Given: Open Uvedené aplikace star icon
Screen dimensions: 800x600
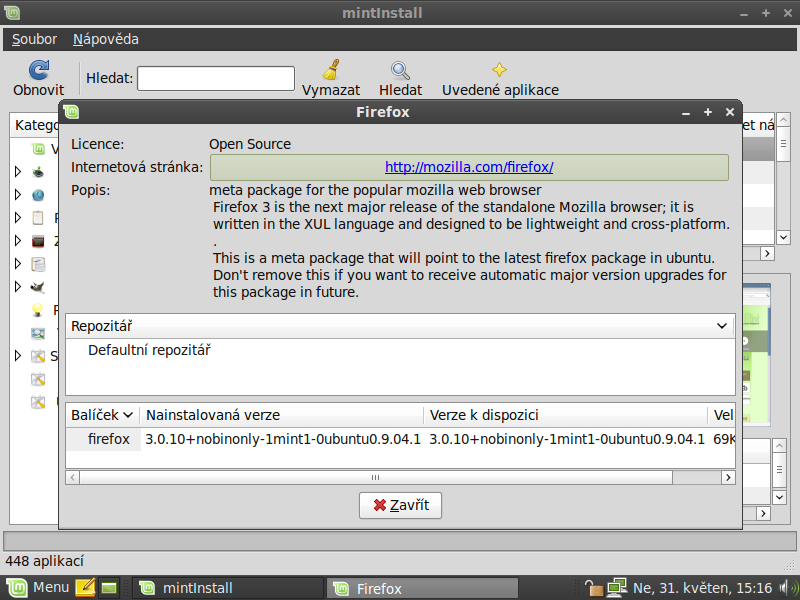Looking at the screenshot, I should 499,70.
